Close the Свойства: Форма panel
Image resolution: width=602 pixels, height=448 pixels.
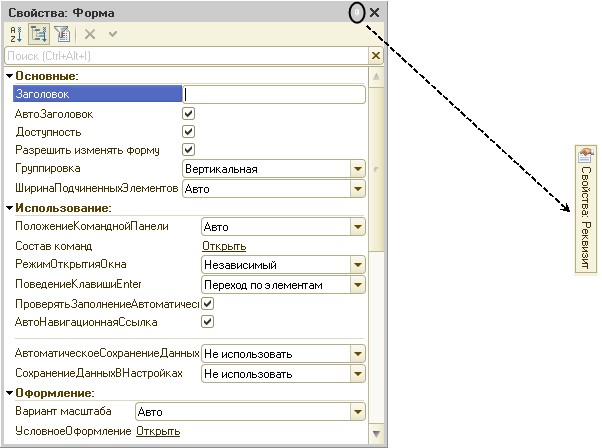point(375,12)
